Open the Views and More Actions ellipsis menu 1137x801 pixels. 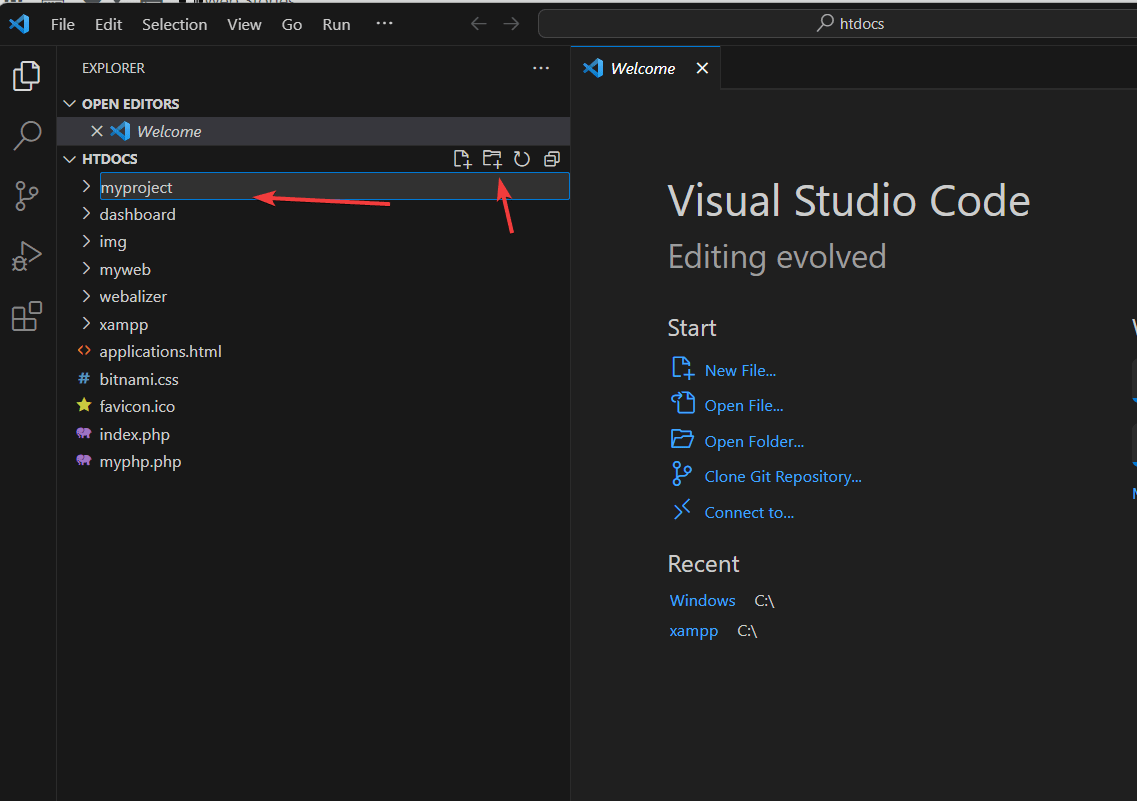click(x=541, y=68)
